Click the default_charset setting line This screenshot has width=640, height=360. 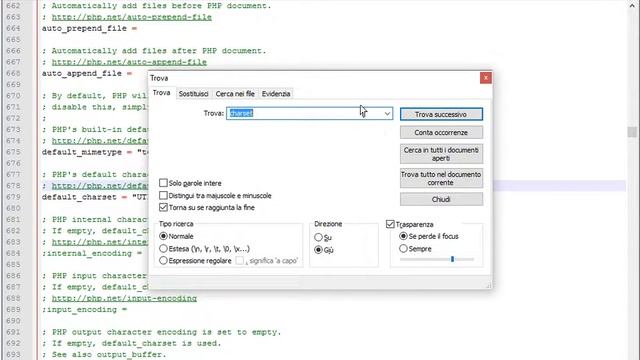pos(94,197)
